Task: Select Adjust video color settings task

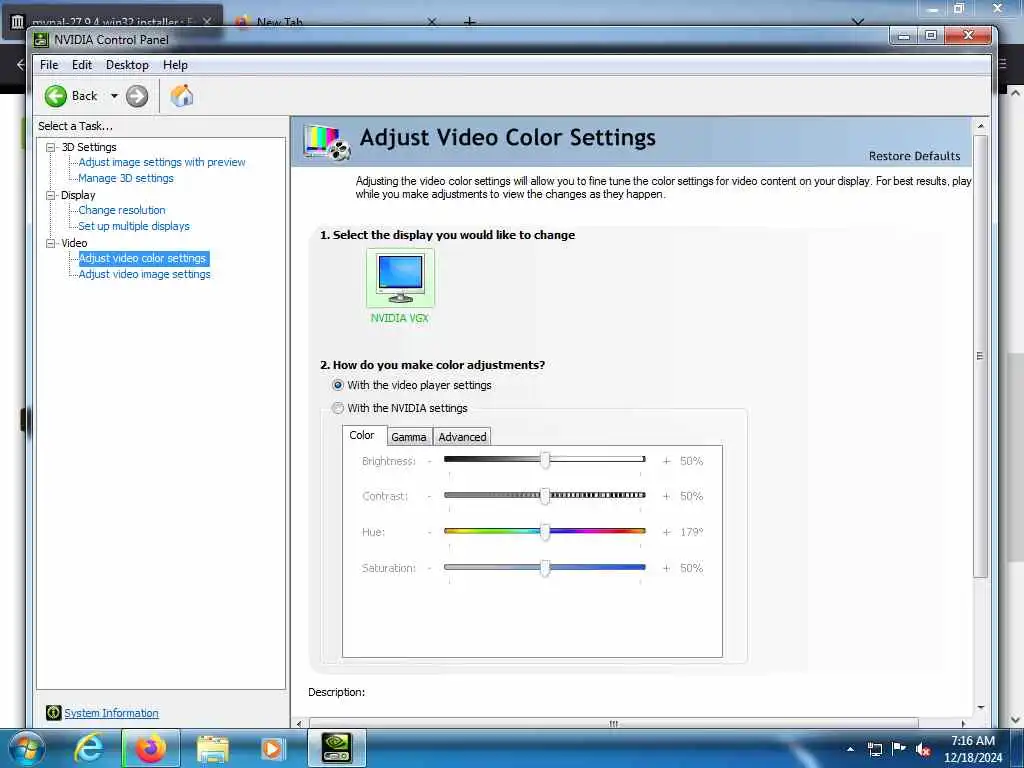Action: coord(143,259)
